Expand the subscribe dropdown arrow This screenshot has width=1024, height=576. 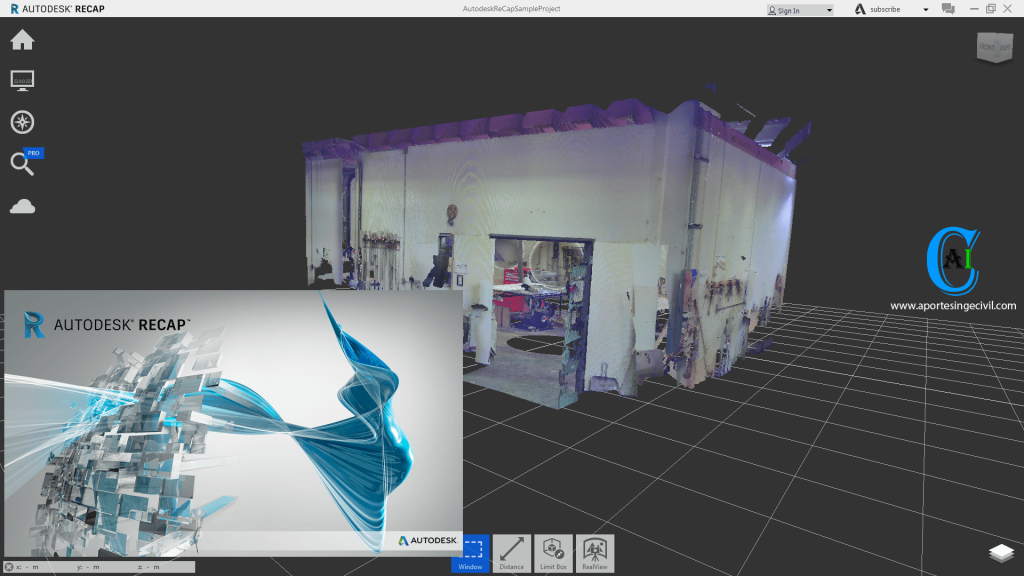click(924, 9)
